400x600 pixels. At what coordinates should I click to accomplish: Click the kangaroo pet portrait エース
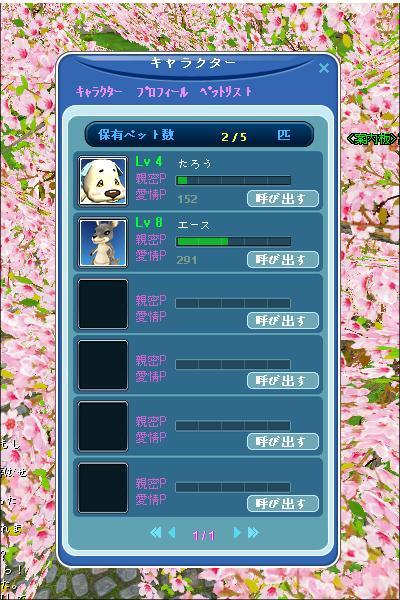coord(103,242)
